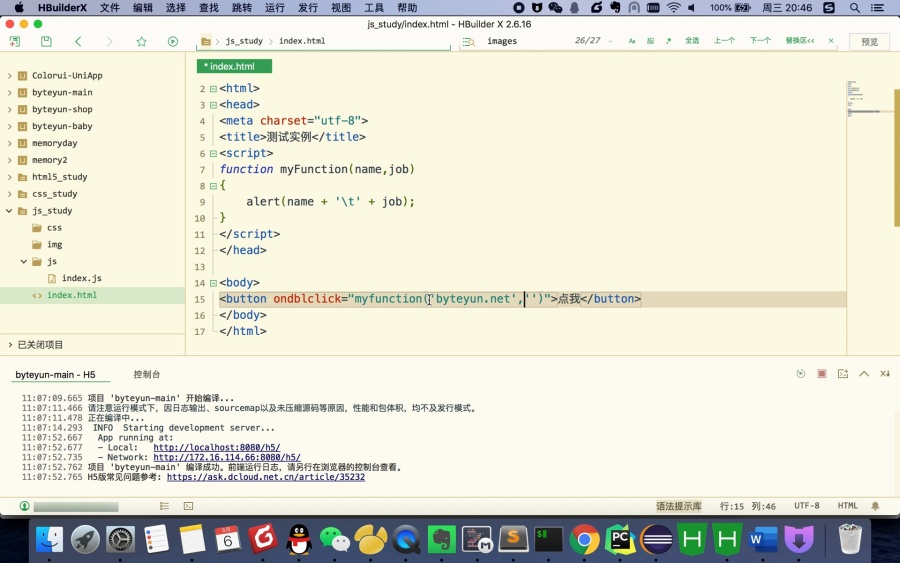
Task: Open the search history dropdown arrow
Action: tap(610, 41)
